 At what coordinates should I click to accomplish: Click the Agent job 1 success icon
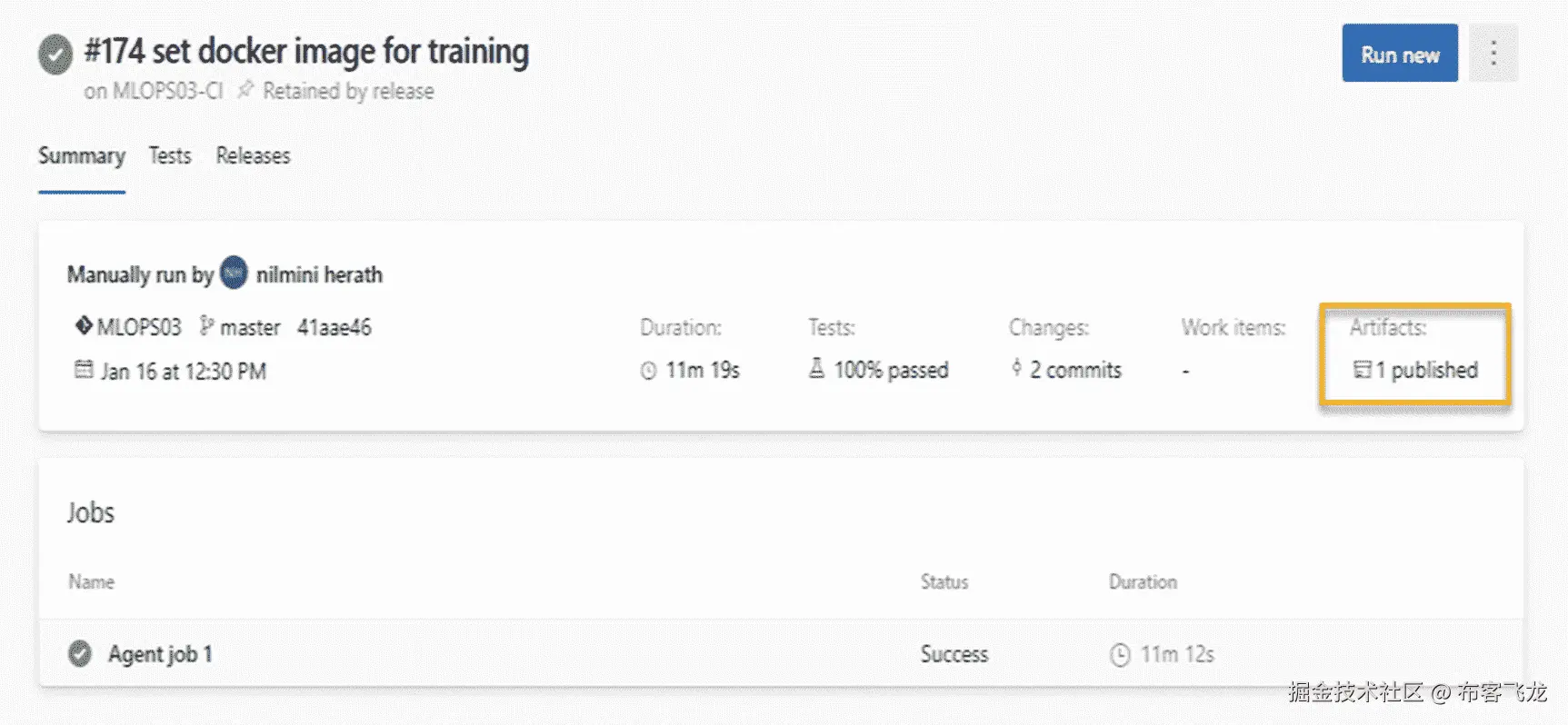pos(80,653)
